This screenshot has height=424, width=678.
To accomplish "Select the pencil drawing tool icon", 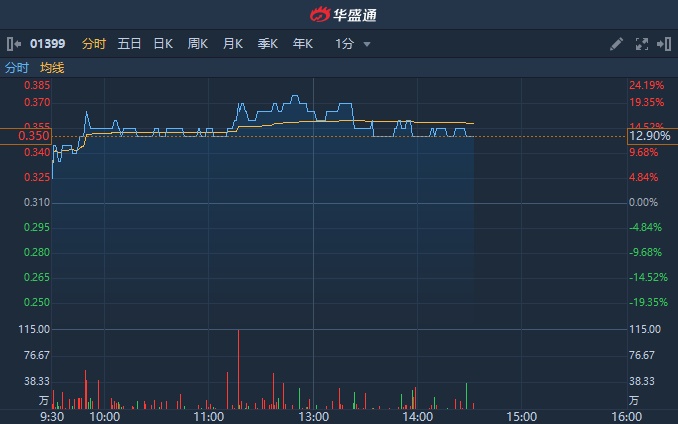I will coord(616,44).
